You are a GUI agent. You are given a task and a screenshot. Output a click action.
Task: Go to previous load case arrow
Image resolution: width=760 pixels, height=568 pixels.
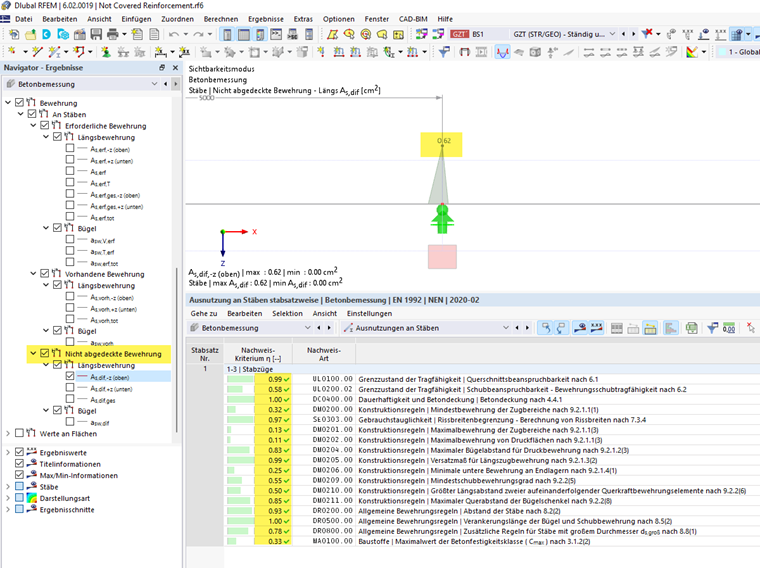[623, 34]
